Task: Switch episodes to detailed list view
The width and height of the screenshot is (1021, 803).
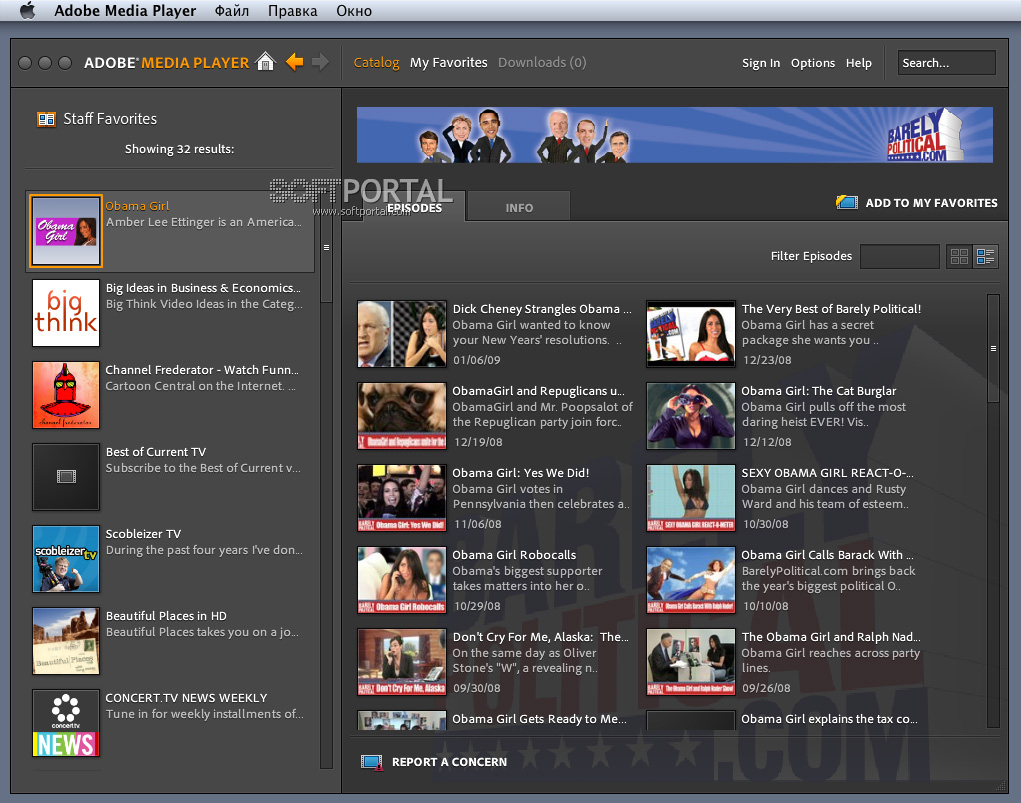Action: coord(986,257)
